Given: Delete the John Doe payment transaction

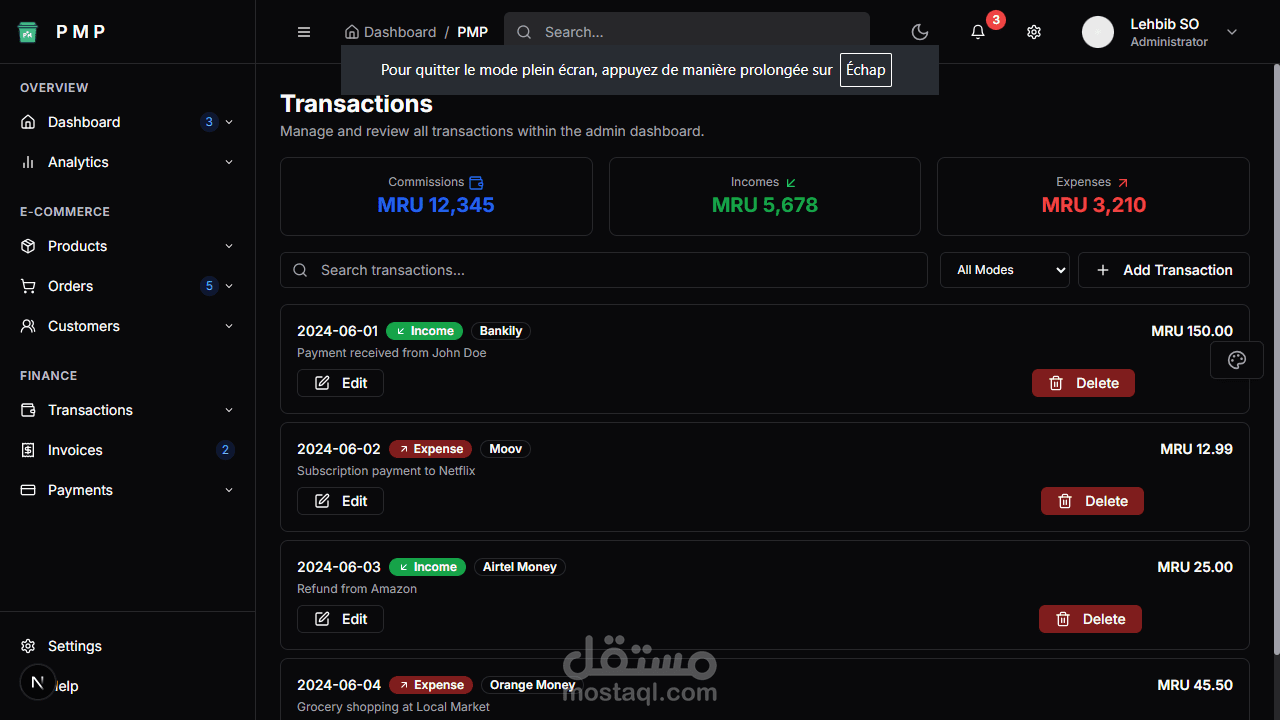Looking at the screenshot, I should [1083, 383].
